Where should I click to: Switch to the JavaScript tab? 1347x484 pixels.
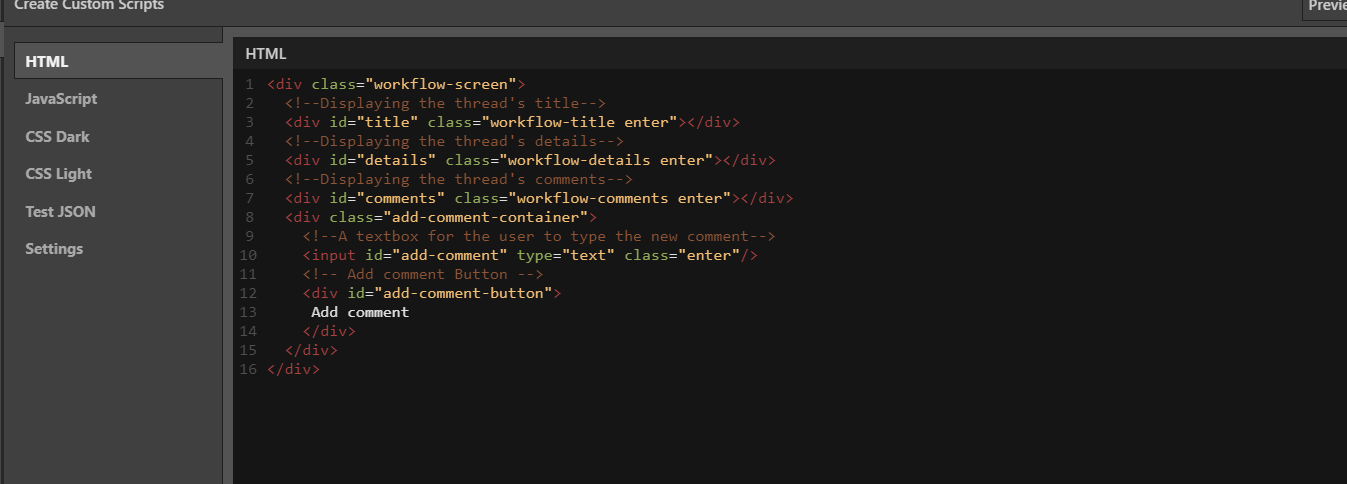(x=61, y=99)
